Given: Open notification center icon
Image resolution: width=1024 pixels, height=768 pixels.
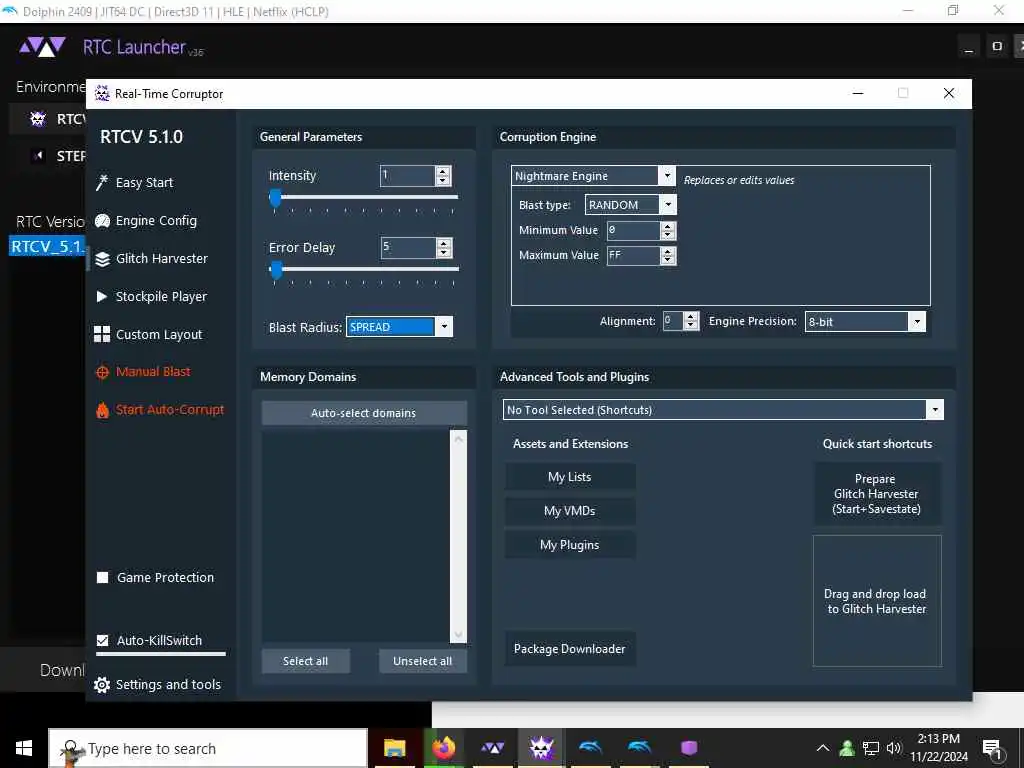Looking at the screenshot, I should coord(993,750).
